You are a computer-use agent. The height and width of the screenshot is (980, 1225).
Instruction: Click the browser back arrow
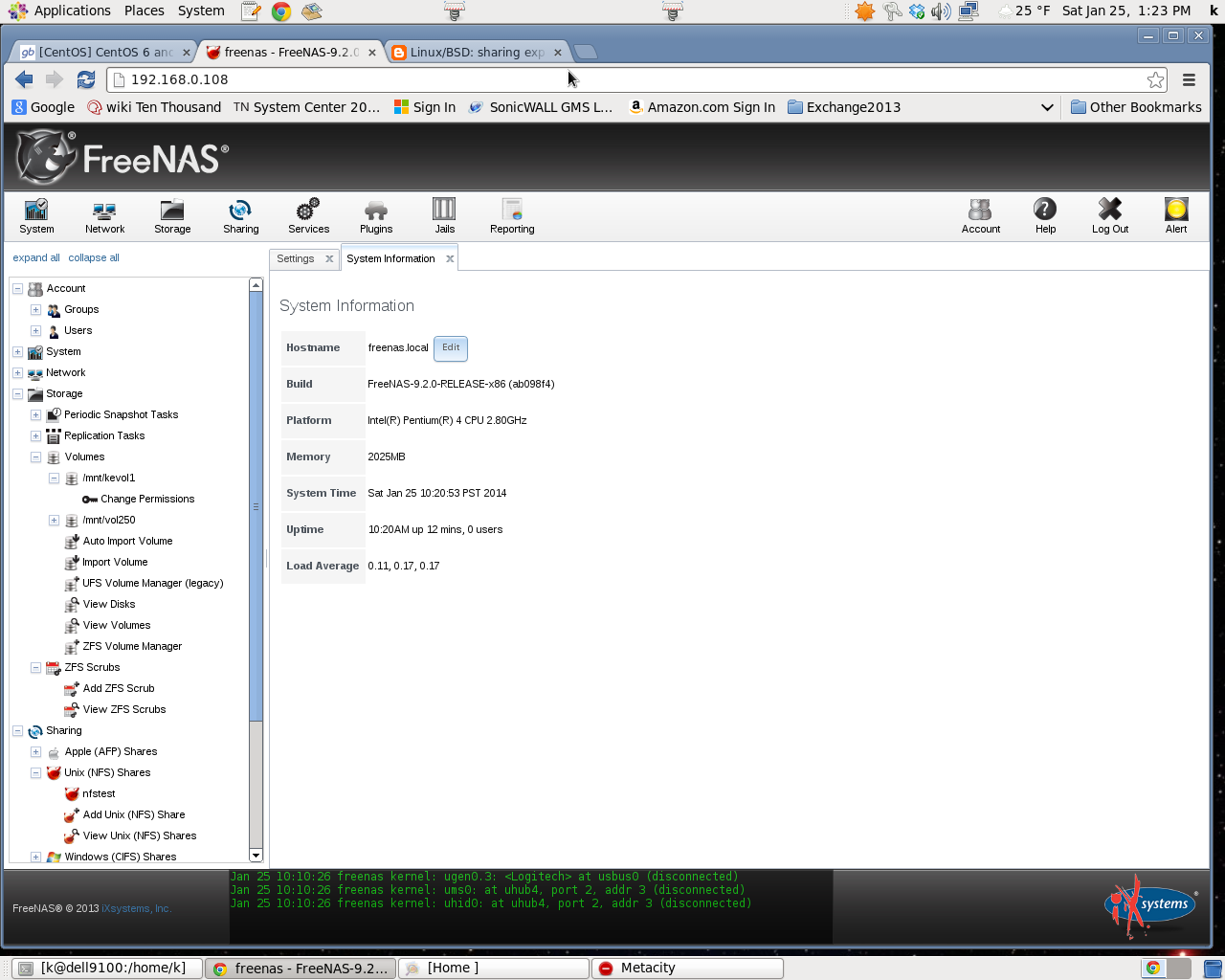24,79
